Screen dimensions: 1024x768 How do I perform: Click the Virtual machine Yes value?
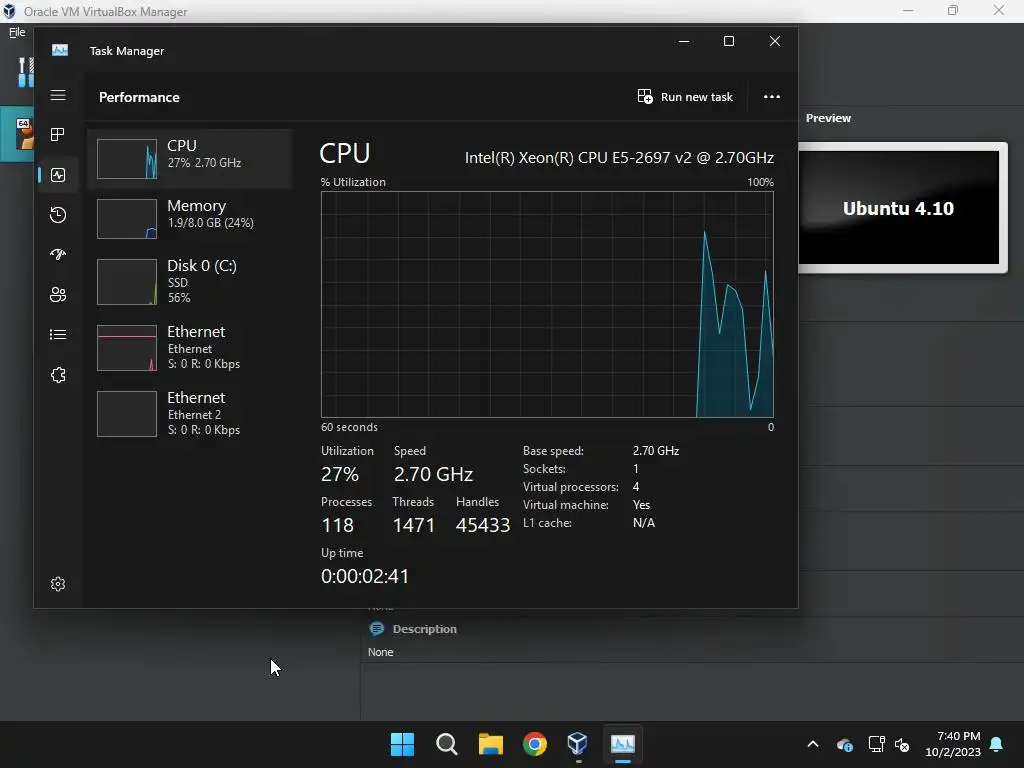641,505
